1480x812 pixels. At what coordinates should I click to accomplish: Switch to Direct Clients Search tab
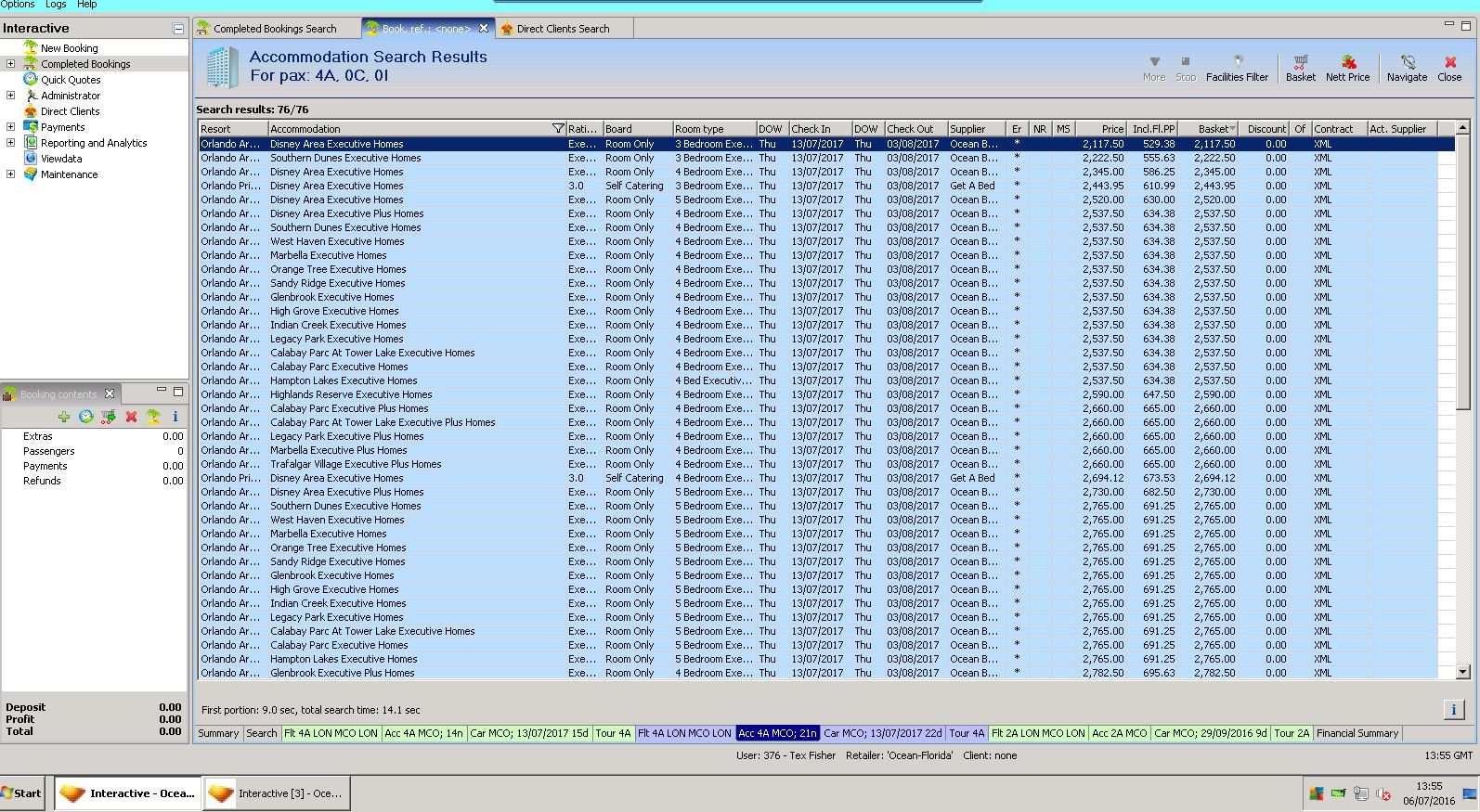tap(563, 29)
